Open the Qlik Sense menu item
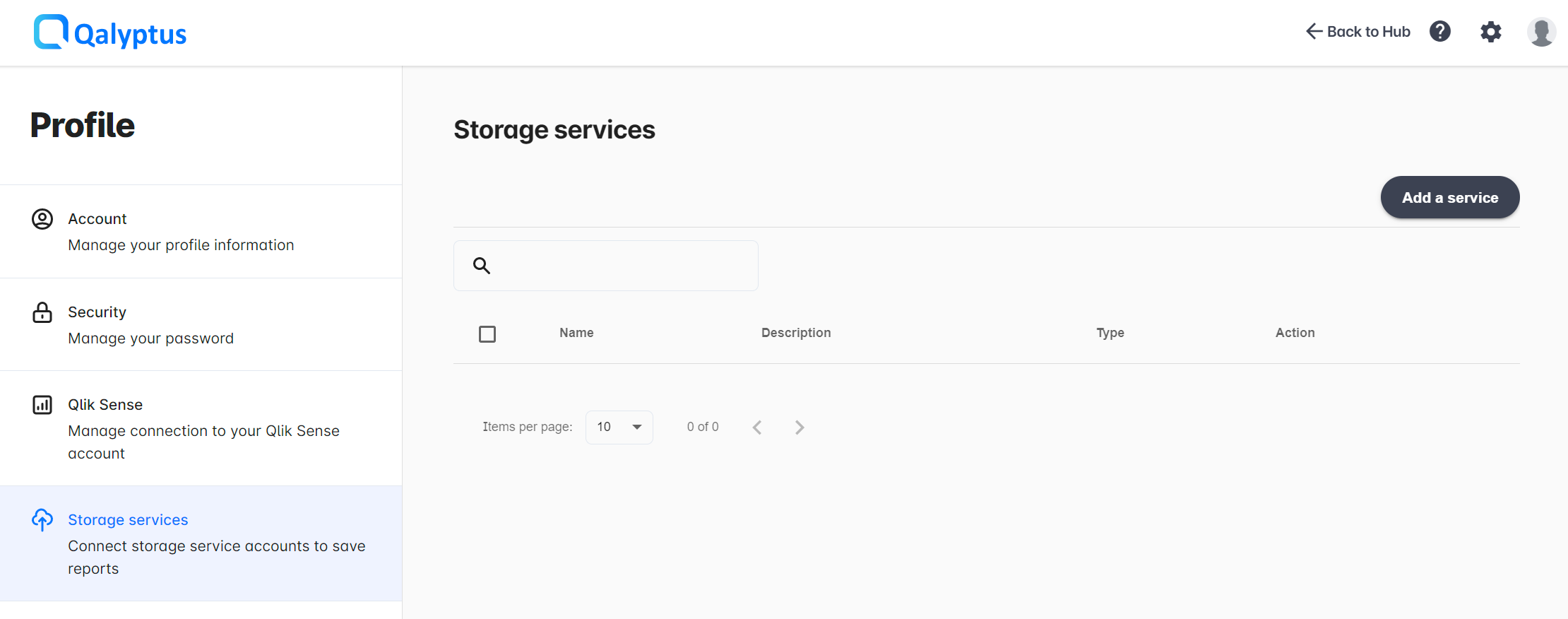 point(201,428)
